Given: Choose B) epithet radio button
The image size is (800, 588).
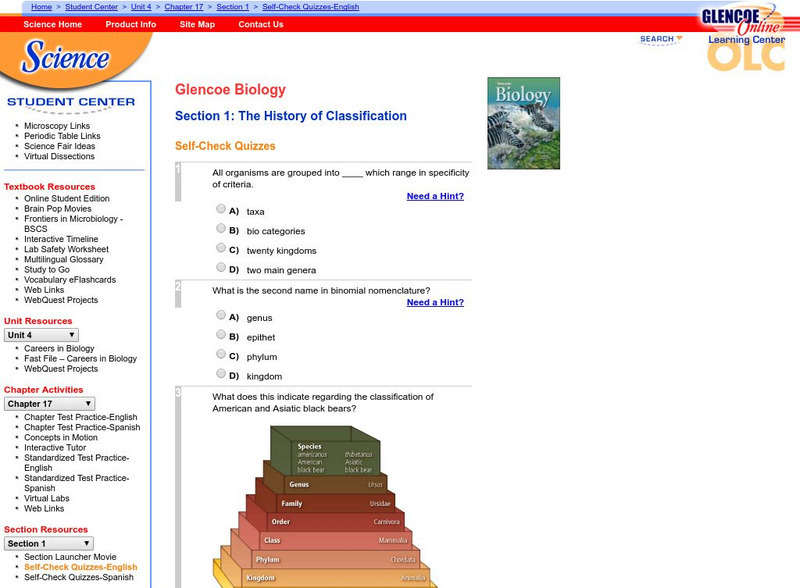Looking at the screenshot, I should tap(221, 334).
